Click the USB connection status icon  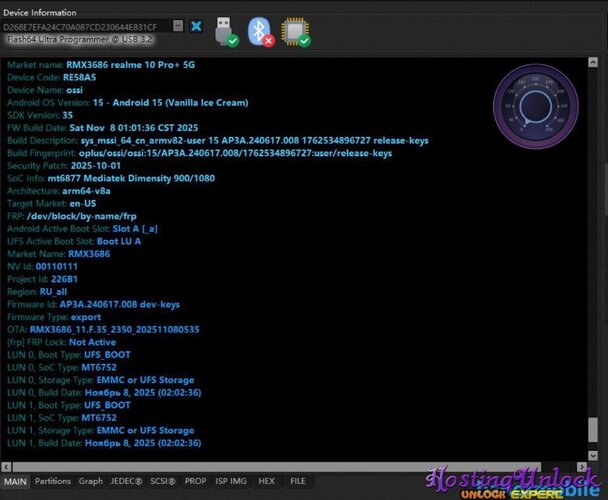click(226, 31)
